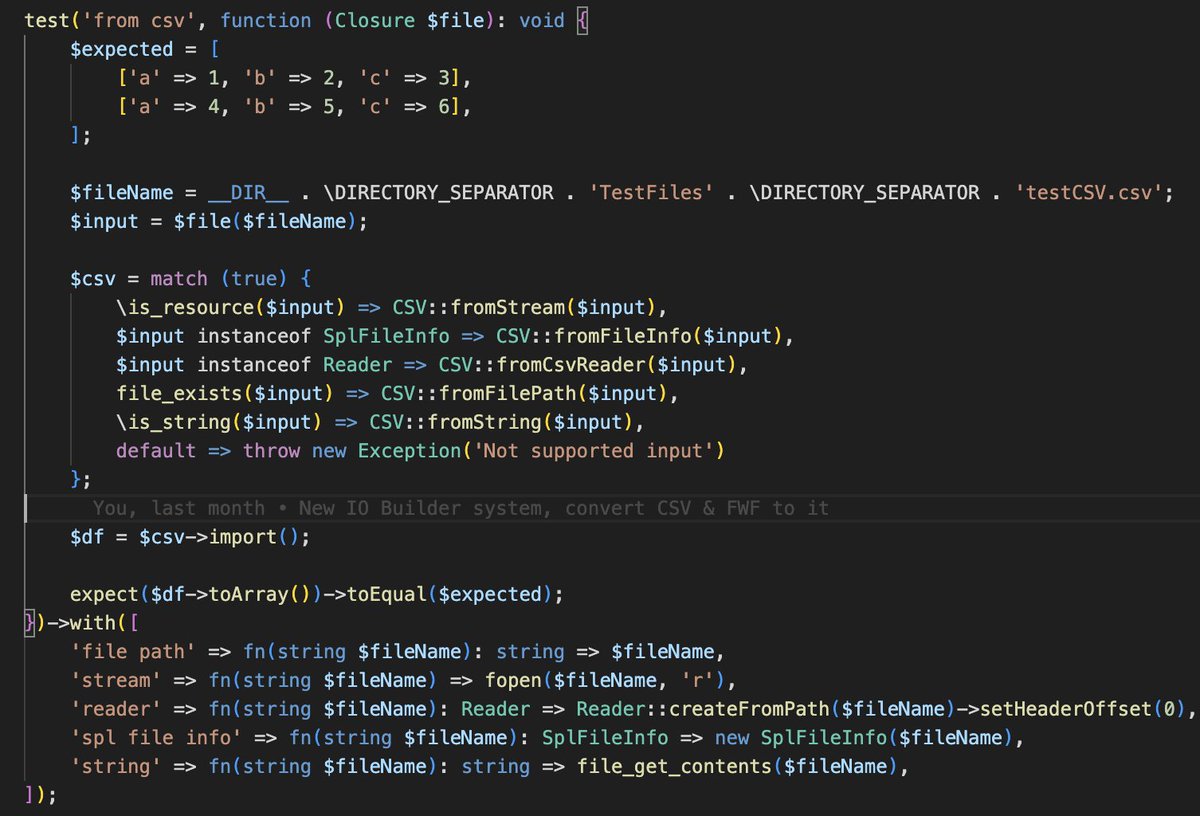
Task: Click the 'reader' dataset key
Action: point(116,709)
